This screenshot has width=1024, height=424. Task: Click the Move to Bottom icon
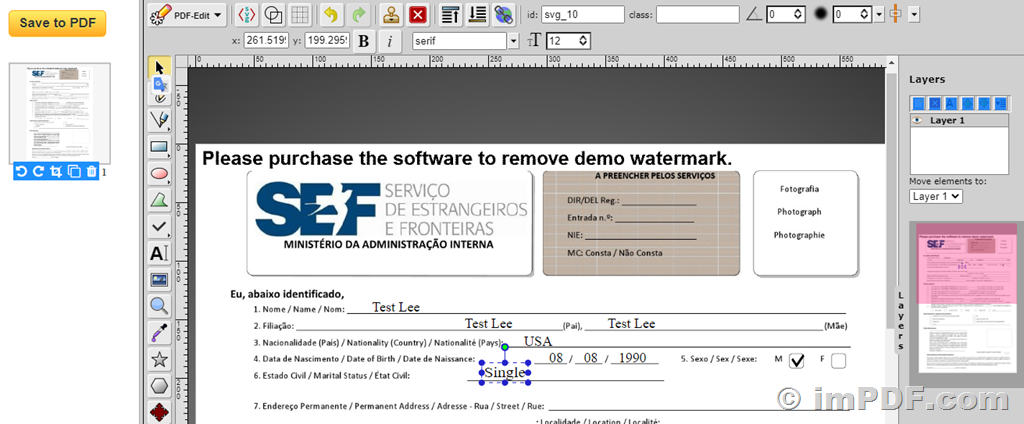477,14
